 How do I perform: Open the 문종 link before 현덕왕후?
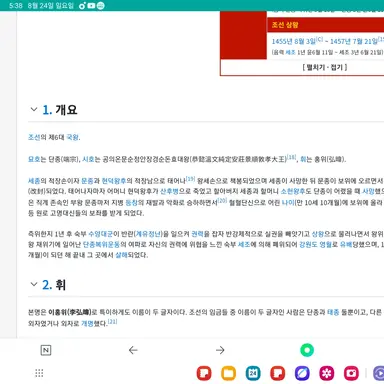click(87, 181)
